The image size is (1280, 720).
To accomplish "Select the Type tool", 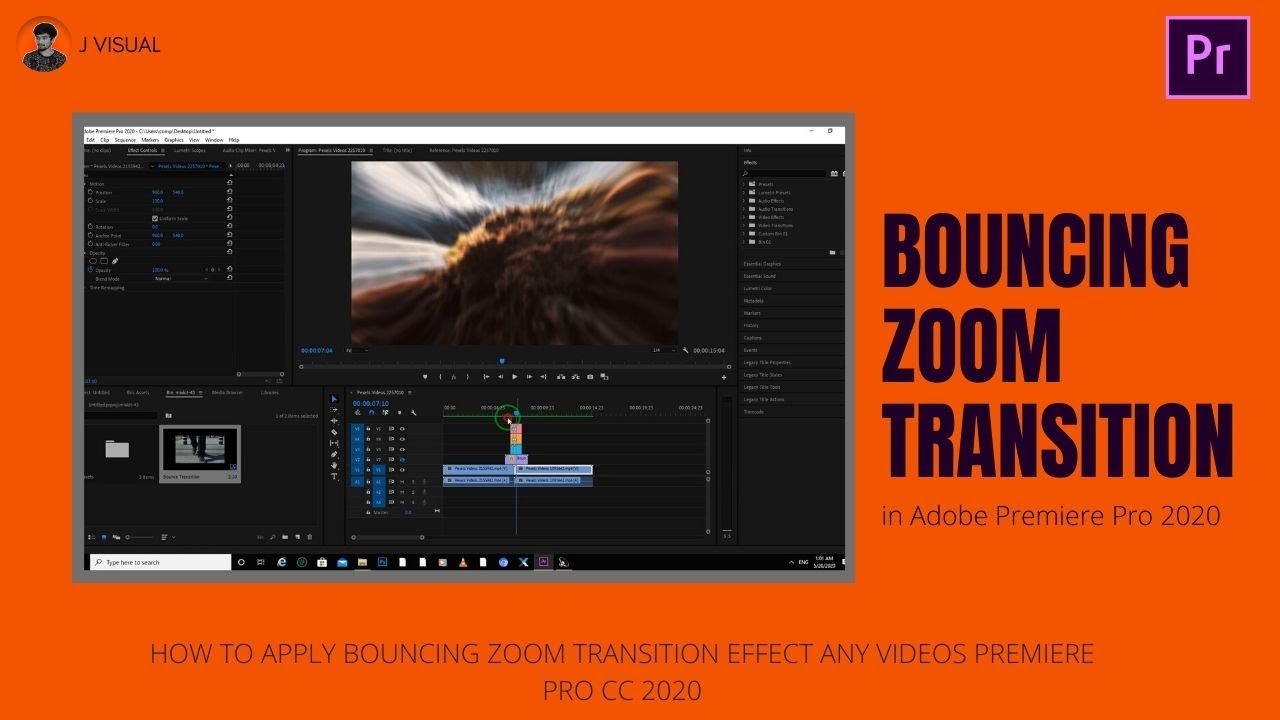I will [334, 476].
